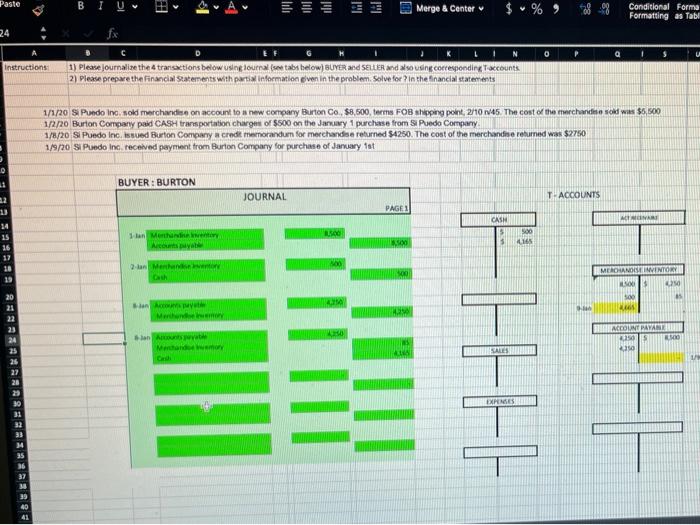Screen dimensions: 700x525
Task: Apply the yellow fill color bucket
Action: coord(203,7)
